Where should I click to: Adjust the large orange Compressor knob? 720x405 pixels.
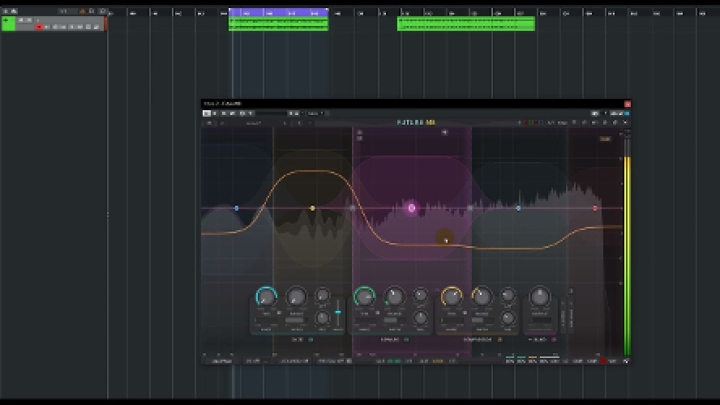click(x=452, y=297)
